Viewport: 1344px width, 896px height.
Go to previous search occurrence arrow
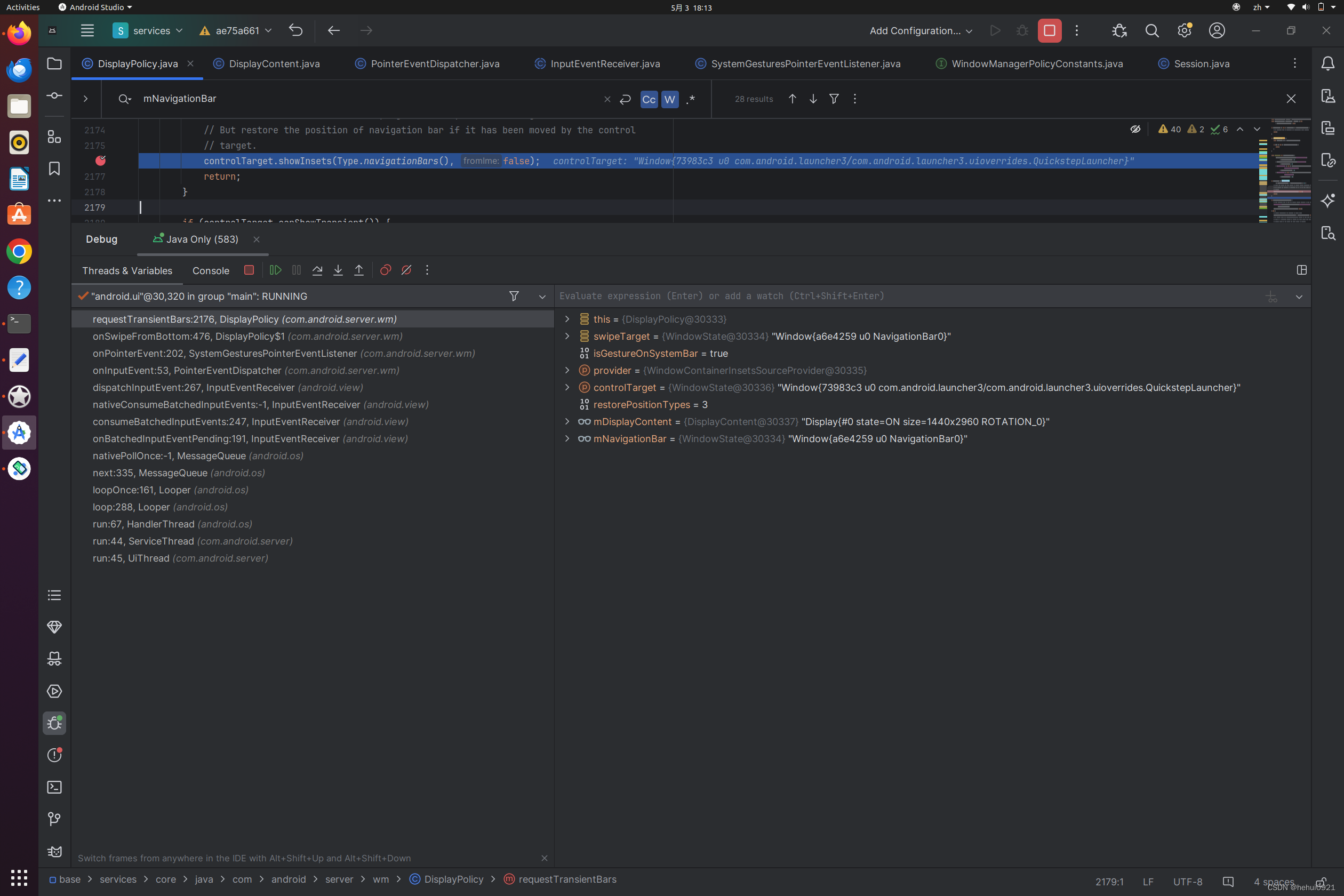[x=792, y=99]
